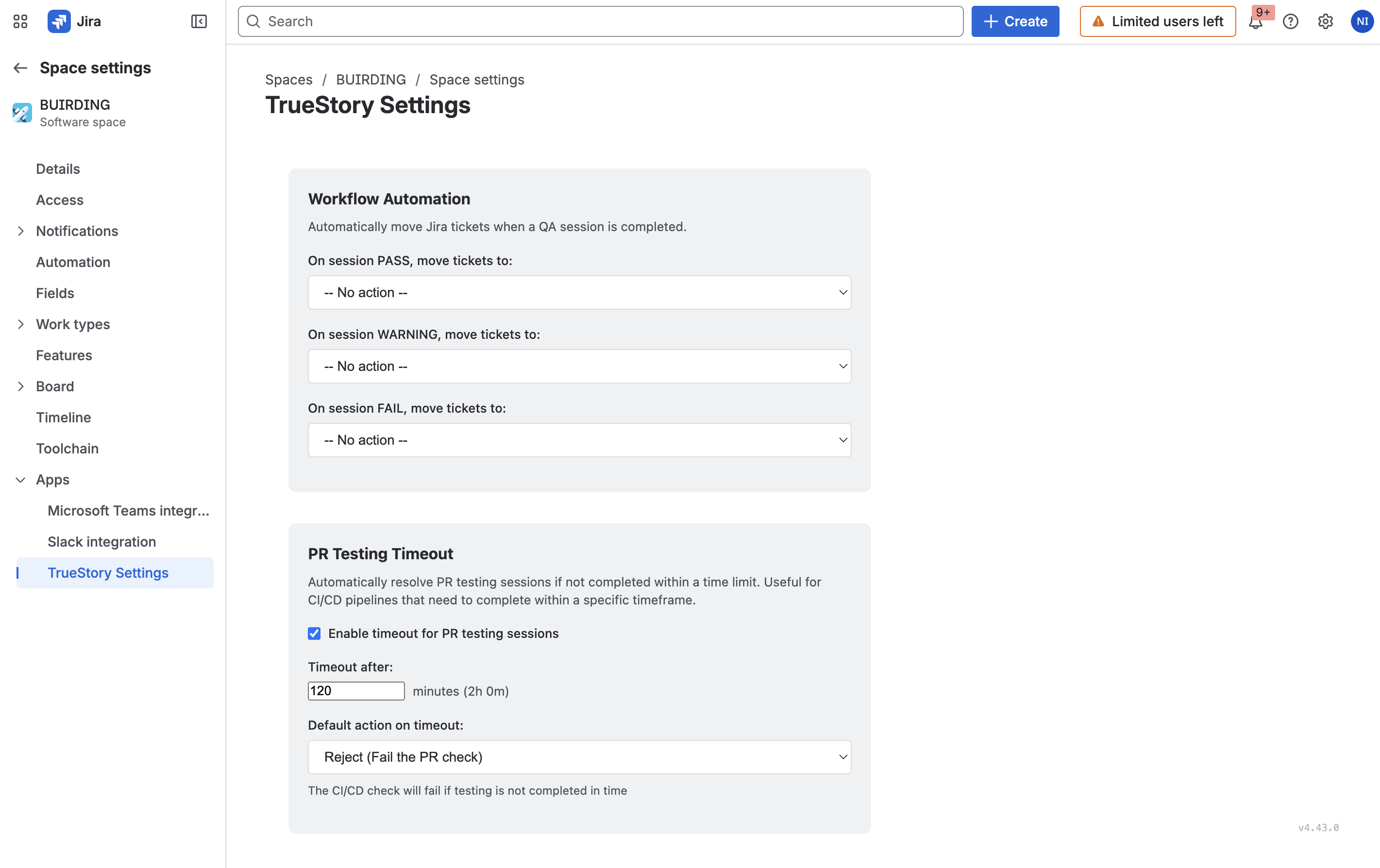The image size is (1380, 868).
Task: Open Slack integration in the sidebar
Action: click(102, 541)
